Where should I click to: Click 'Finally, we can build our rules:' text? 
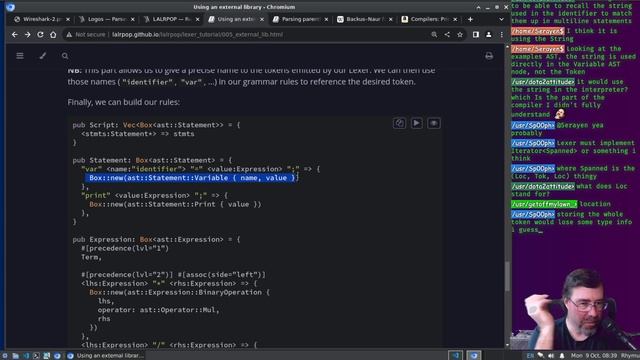(124, 102)
